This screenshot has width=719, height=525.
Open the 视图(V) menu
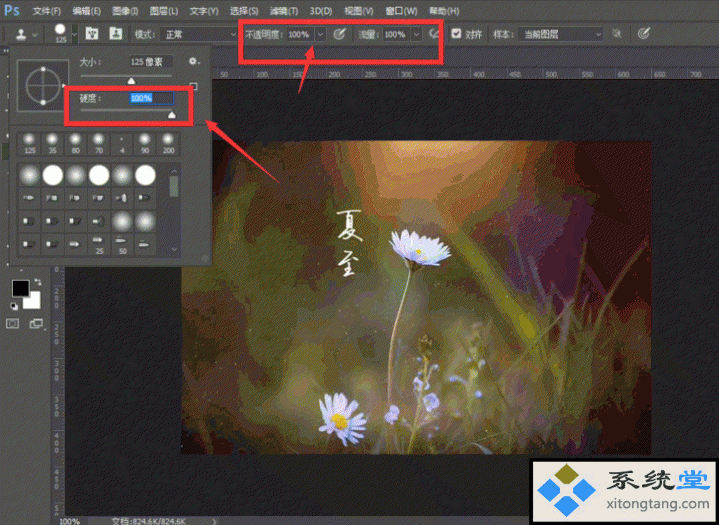tap(359, 11)
